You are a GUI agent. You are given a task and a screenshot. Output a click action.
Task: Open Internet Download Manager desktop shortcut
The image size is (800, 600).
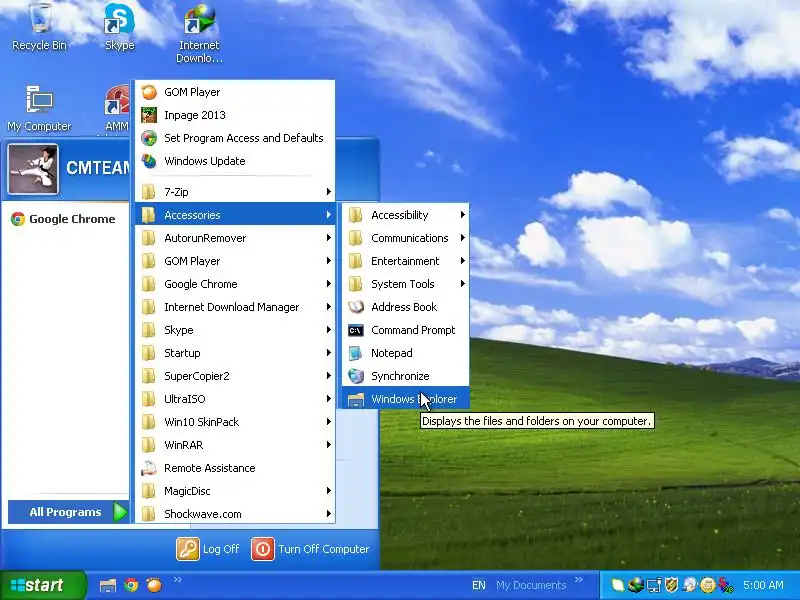[199, 32]
